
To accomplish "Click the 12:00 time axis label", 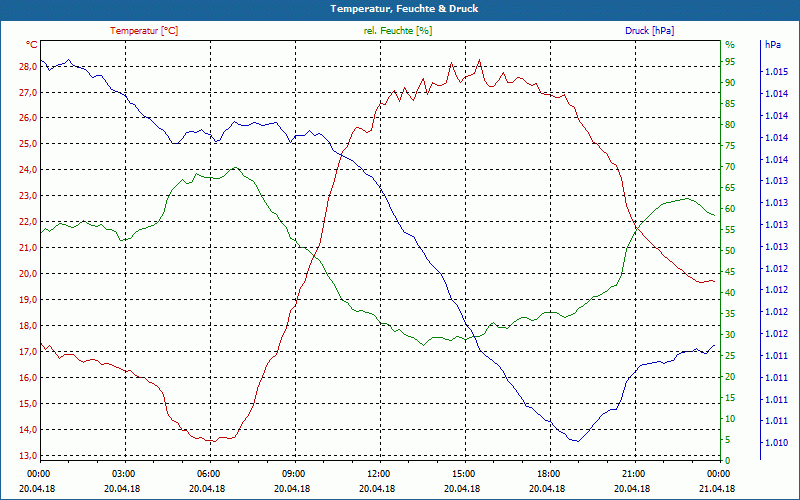I will pyautogui.click(x=378, y=474).
